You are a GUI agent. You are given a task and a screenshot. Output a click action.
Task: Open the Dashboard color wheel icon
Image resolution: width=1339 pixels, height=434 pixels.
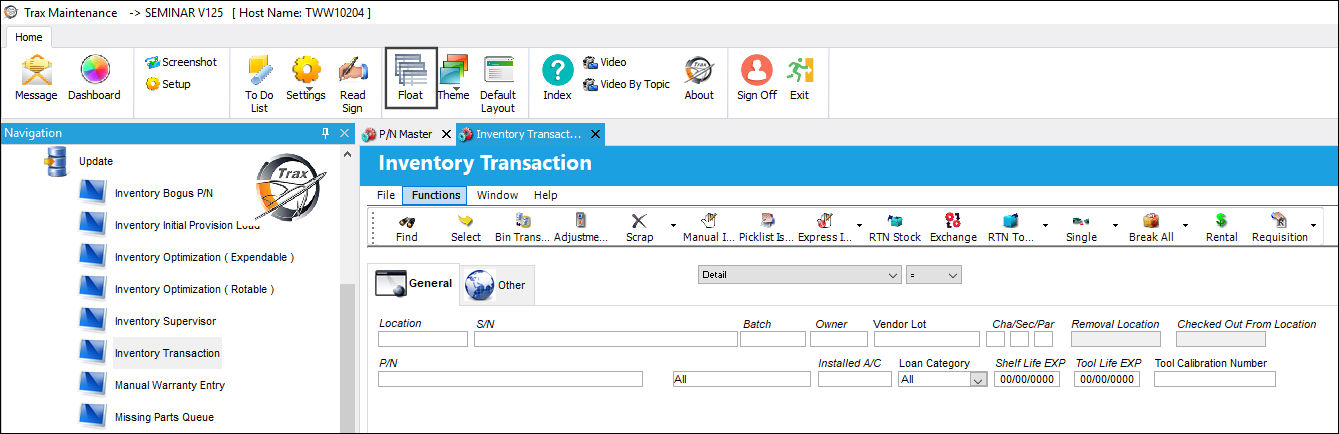pyautogui.click(x=94, y=78)
